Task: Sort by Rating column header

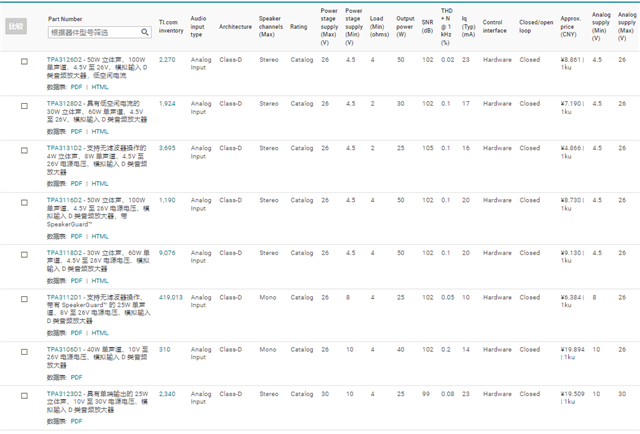Action: (x=299, y=27)
